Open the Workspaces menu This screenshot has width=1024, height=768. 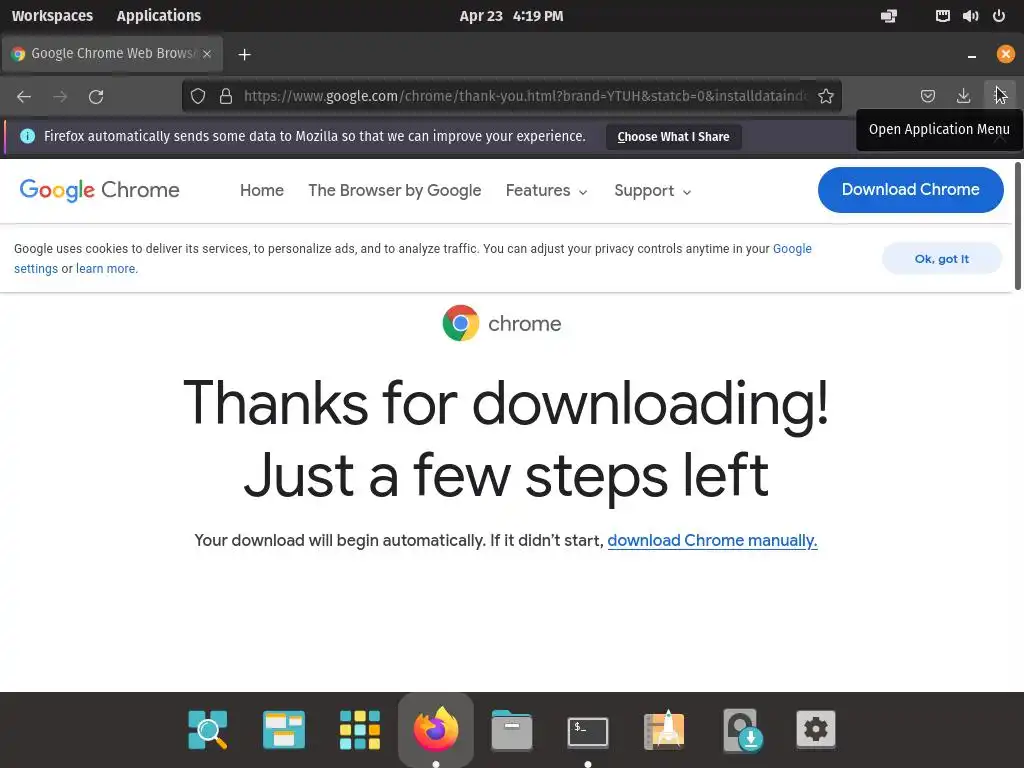click(52, 16)
